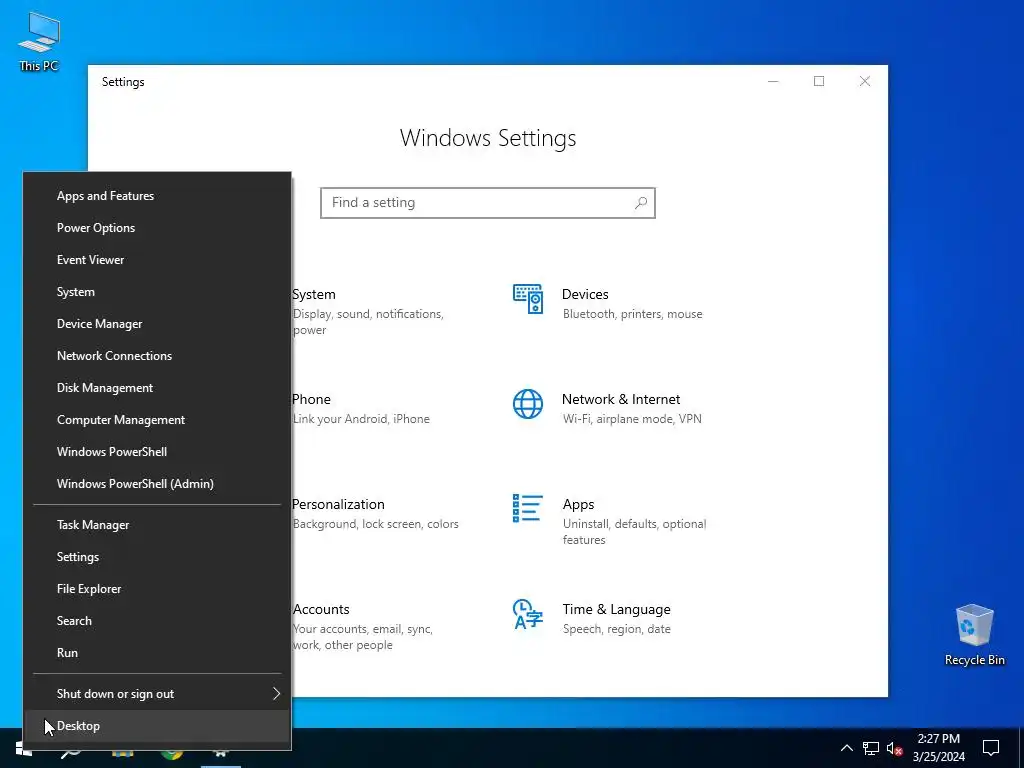Click the magnifier icon in Find a setting
Viewport: 1024px width, 768px height.
coord(641,203)
